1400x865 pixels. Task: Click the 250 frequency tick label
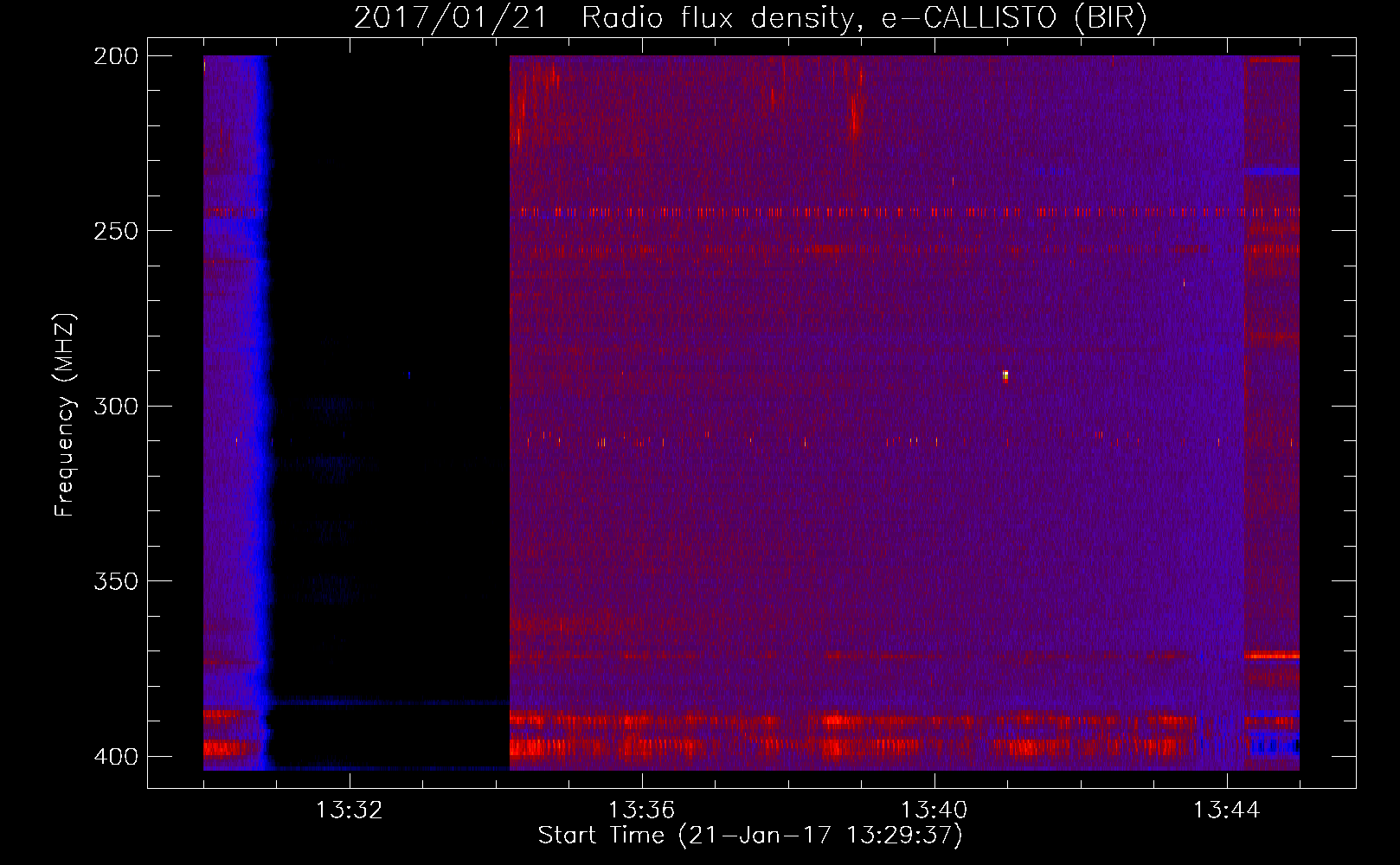point(116,231)
